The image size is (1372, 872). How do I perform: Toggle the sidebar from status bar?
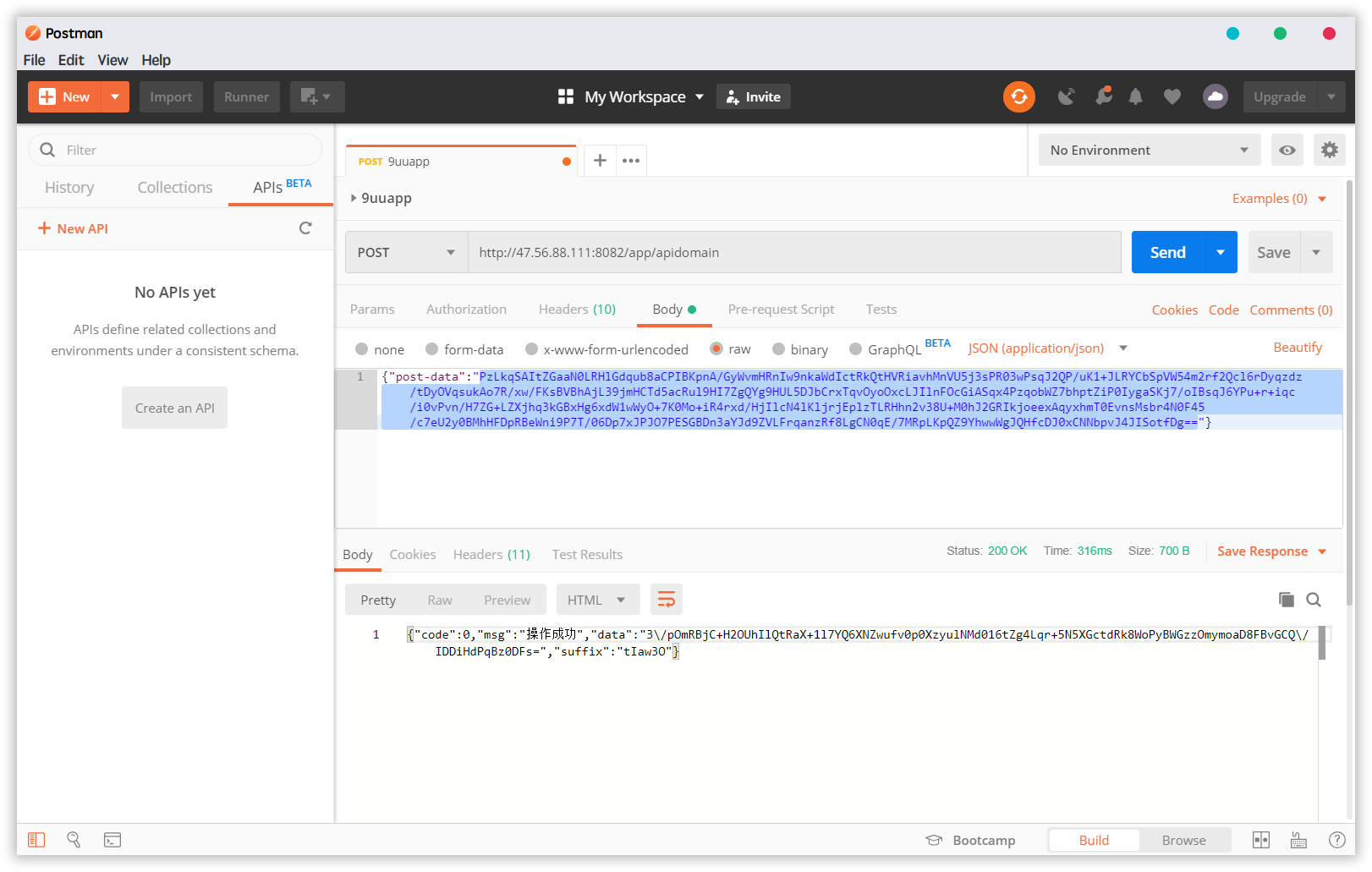[36, 840]
